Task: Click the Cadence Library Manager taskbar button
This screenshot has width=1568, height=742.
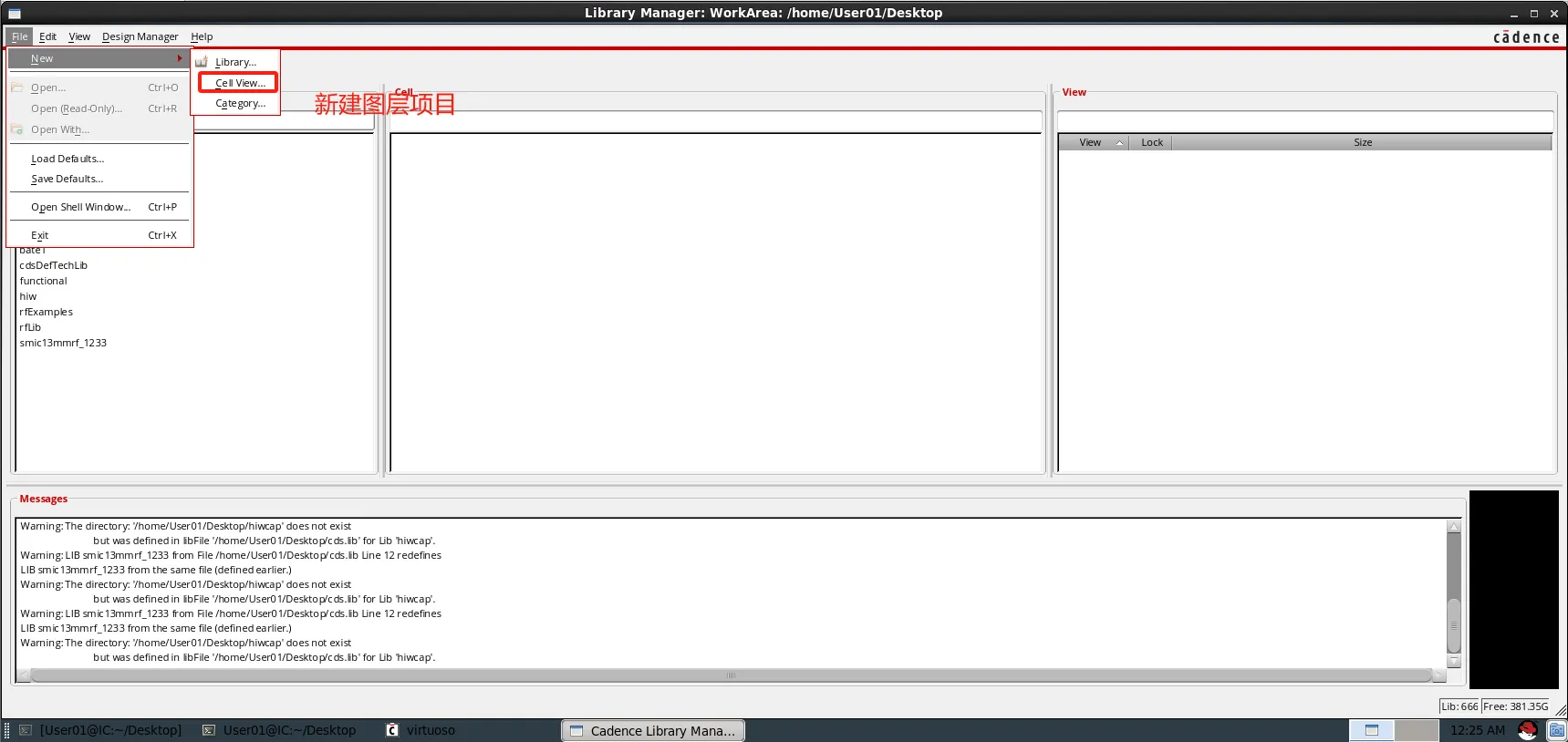Action: click(653, 730)
